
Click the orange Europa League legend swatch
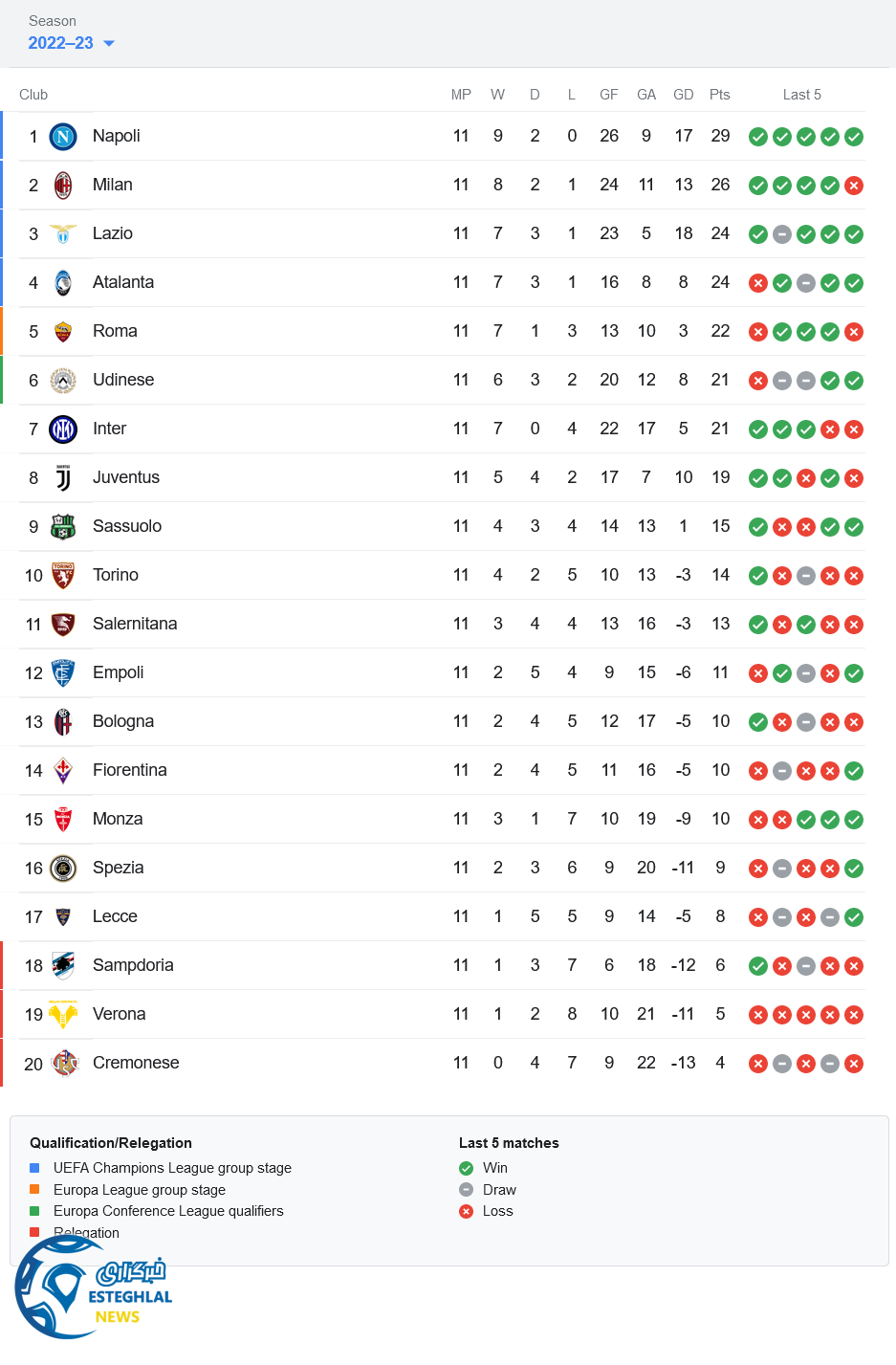34,1190
